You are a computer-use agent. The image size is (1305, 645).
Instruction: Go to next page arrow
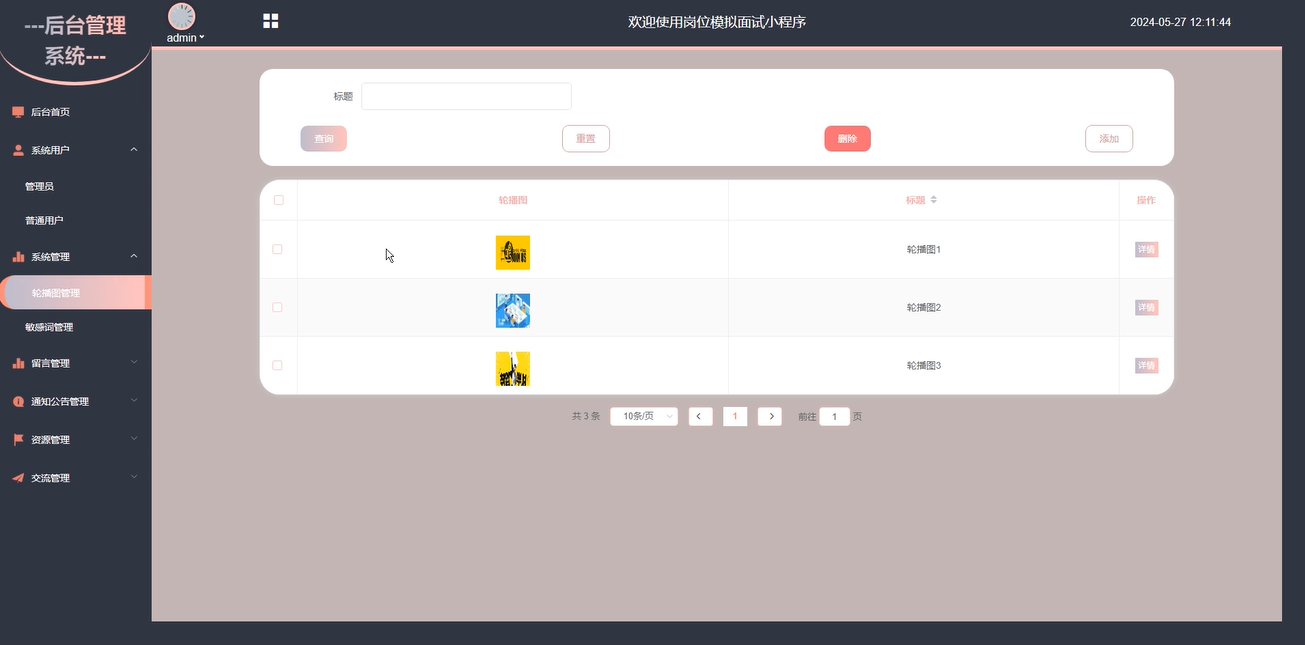pyautogui.click(x=769, y=416)
